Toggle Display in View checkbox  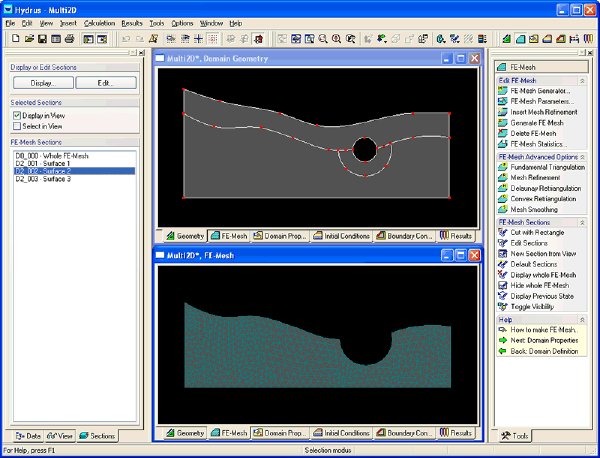pyautogui.click(x=17, y=116)
